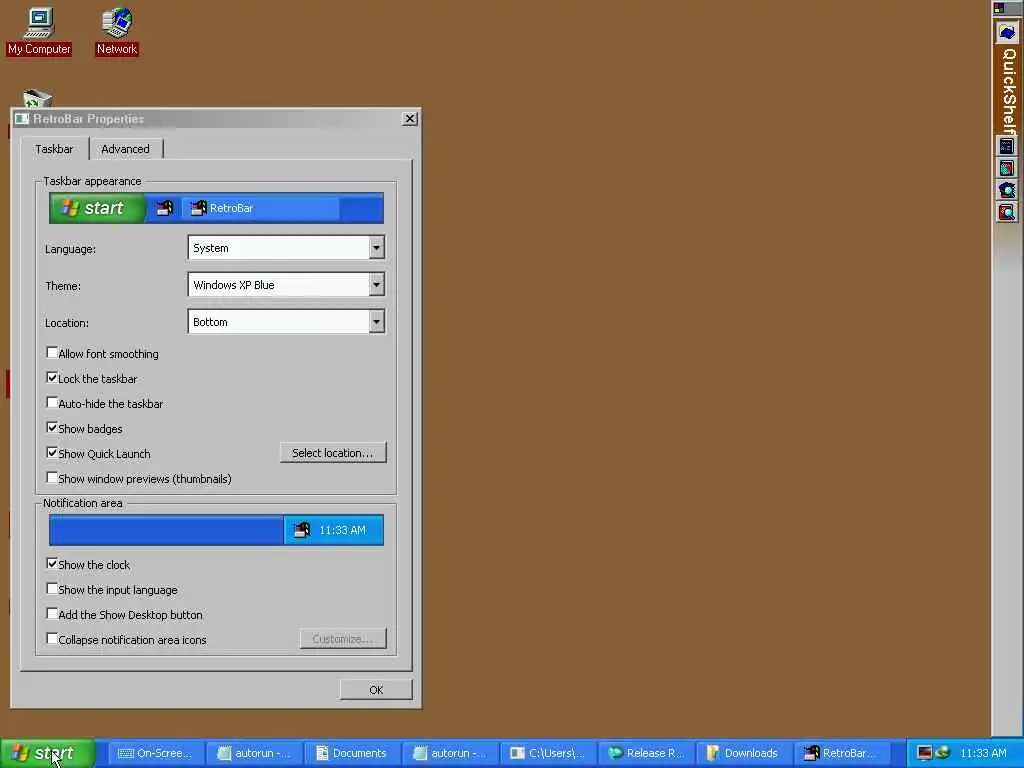Select the Taskbar tab
The image size is (1024, 768).
54,149
